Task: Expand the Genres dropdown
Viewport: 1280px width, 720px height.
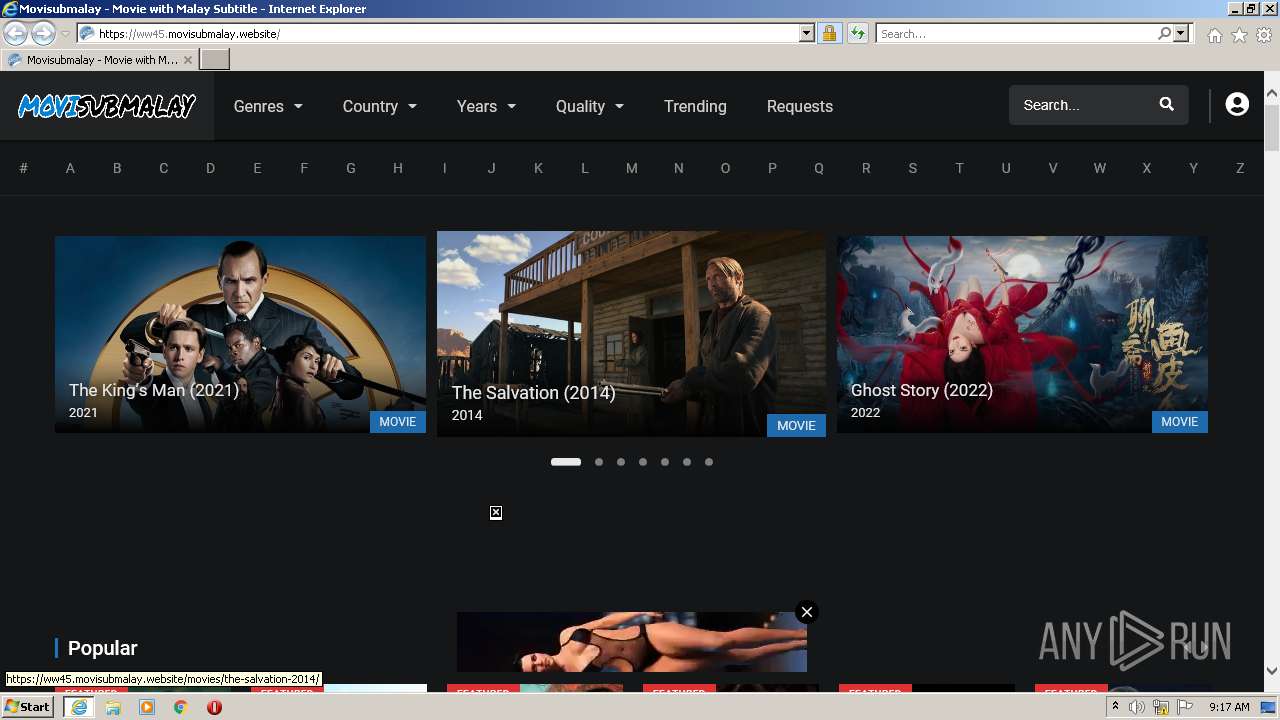Action: coord(268,106)
